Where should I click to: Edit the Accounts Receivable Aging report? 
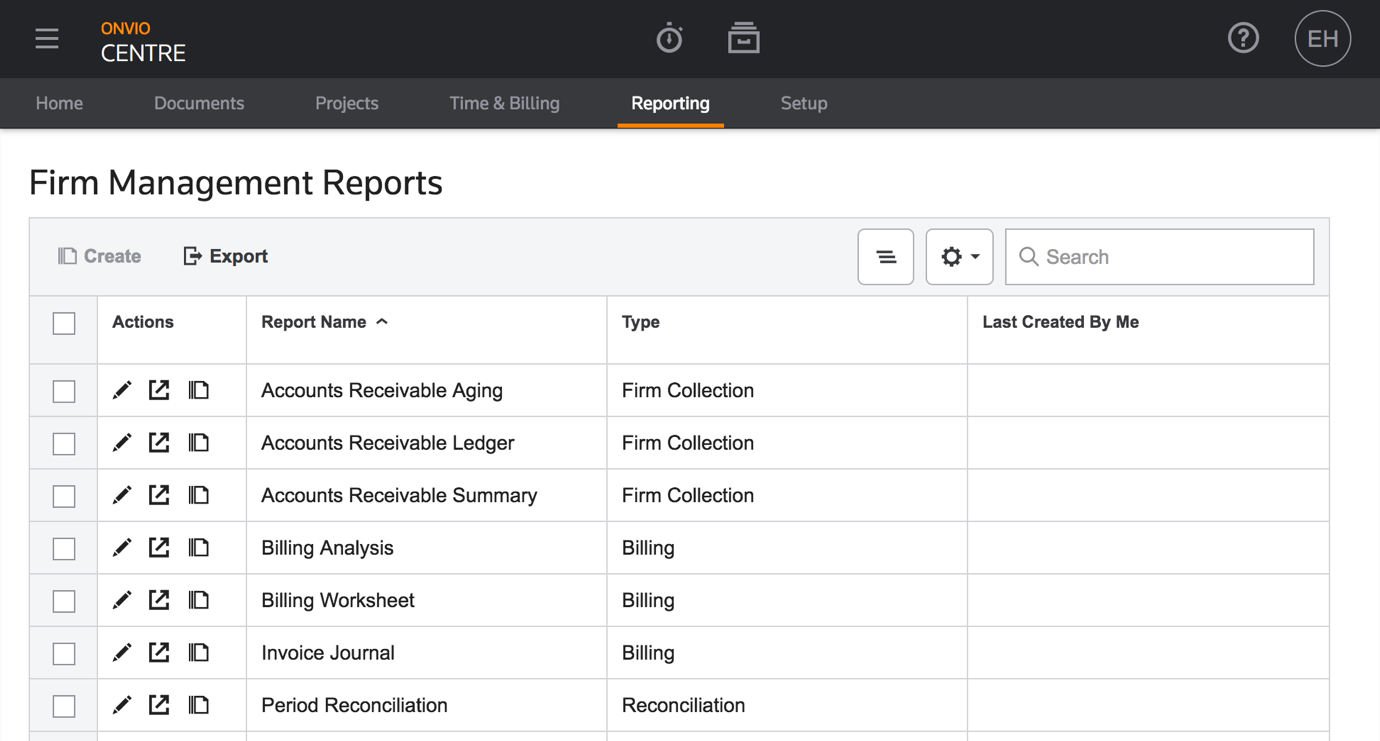coord(122,390)
